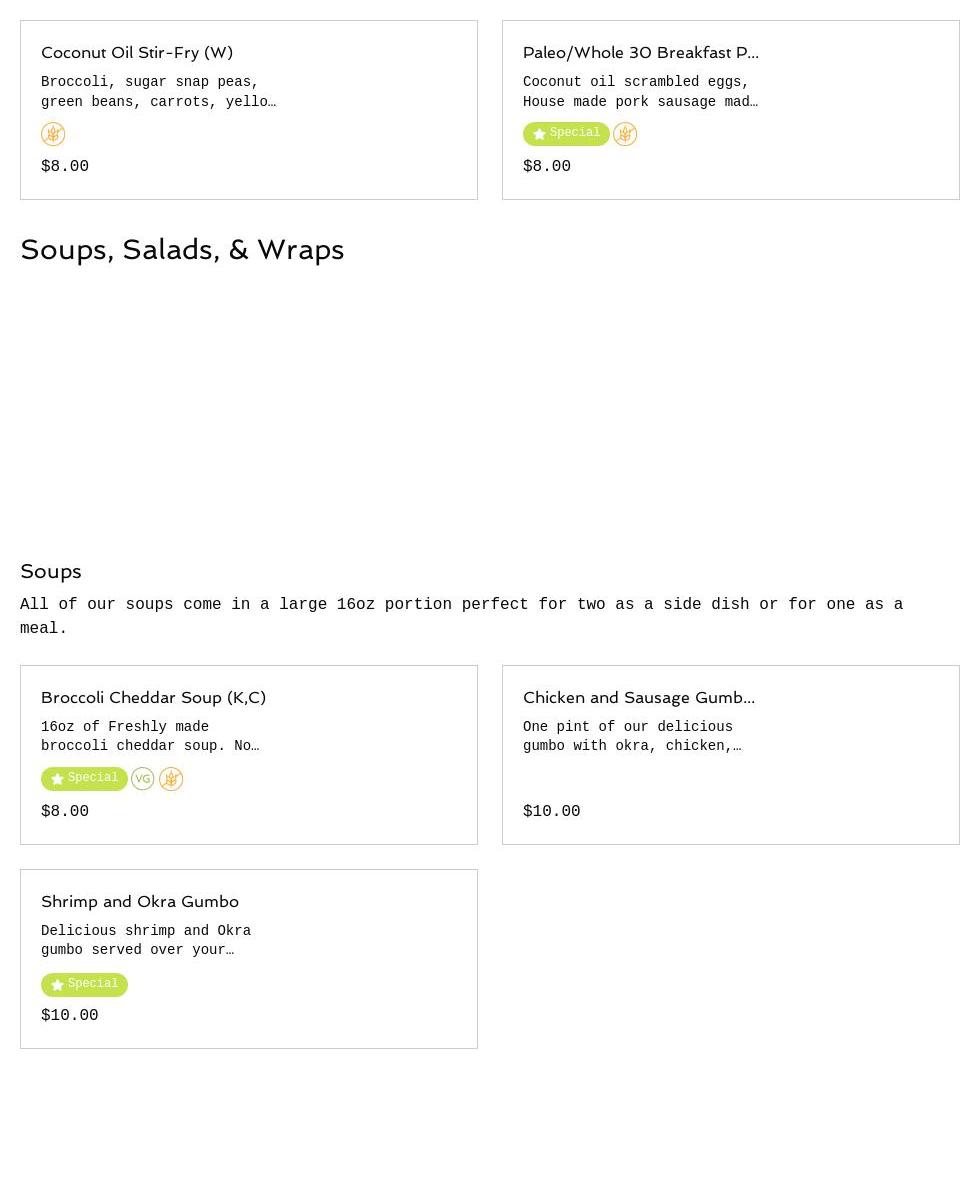Click the Special badge on Paleo Breakfast card
The width and height of the screenshot is (965, 1188).
pyautogui.click(x=566, y=133)
